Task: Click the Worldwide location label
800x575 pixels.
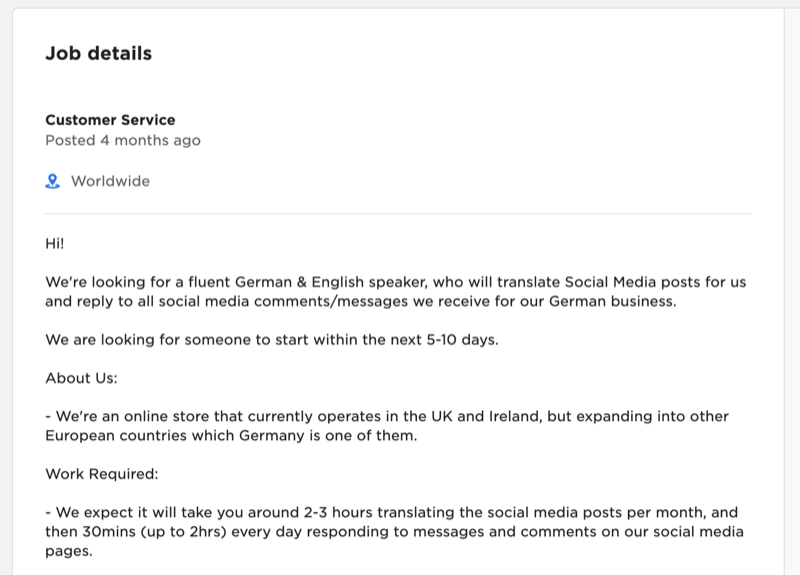Action: [110, 181]
